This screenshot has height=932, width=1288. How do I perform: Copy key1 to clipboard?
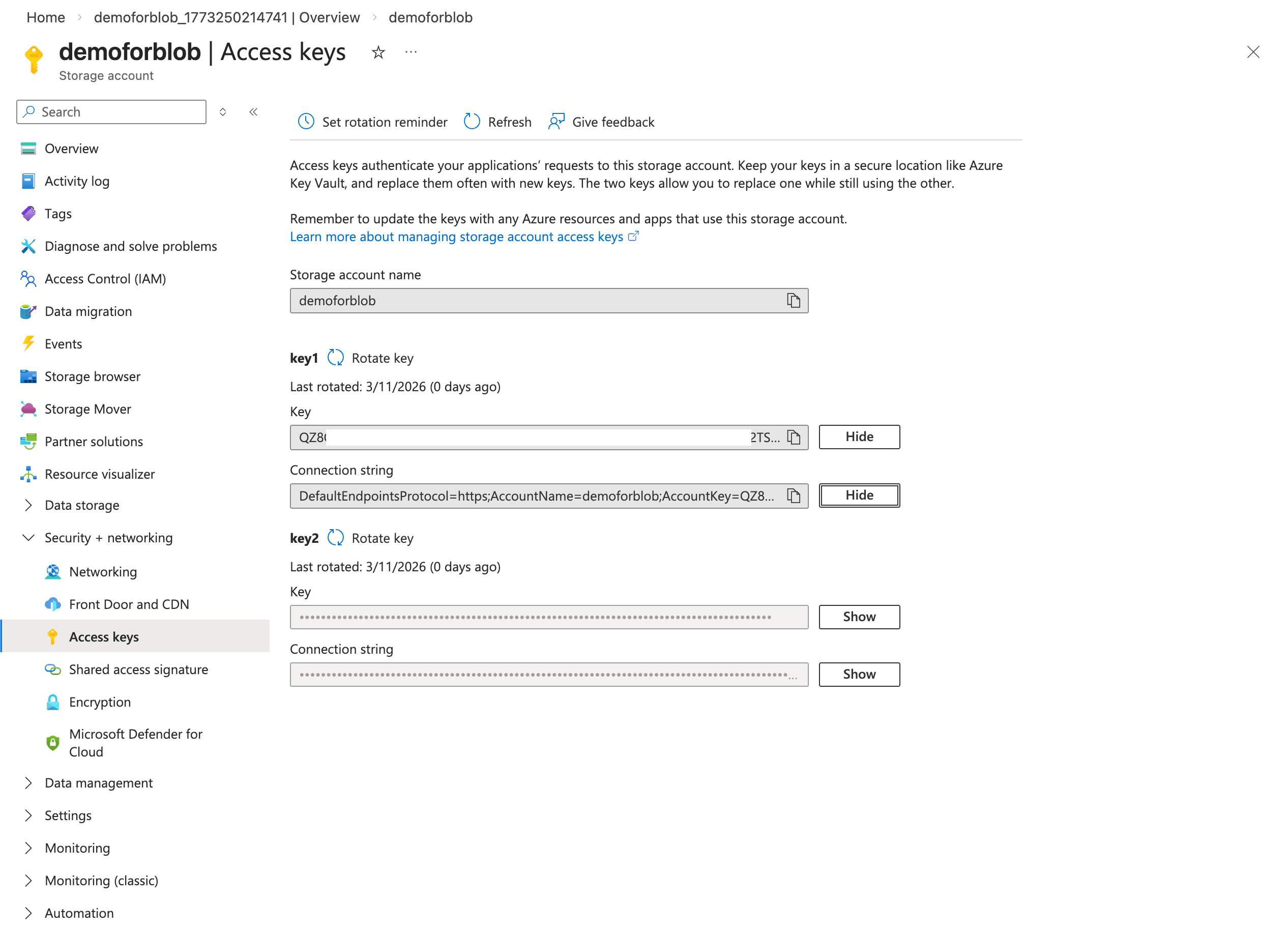point(794,438)
